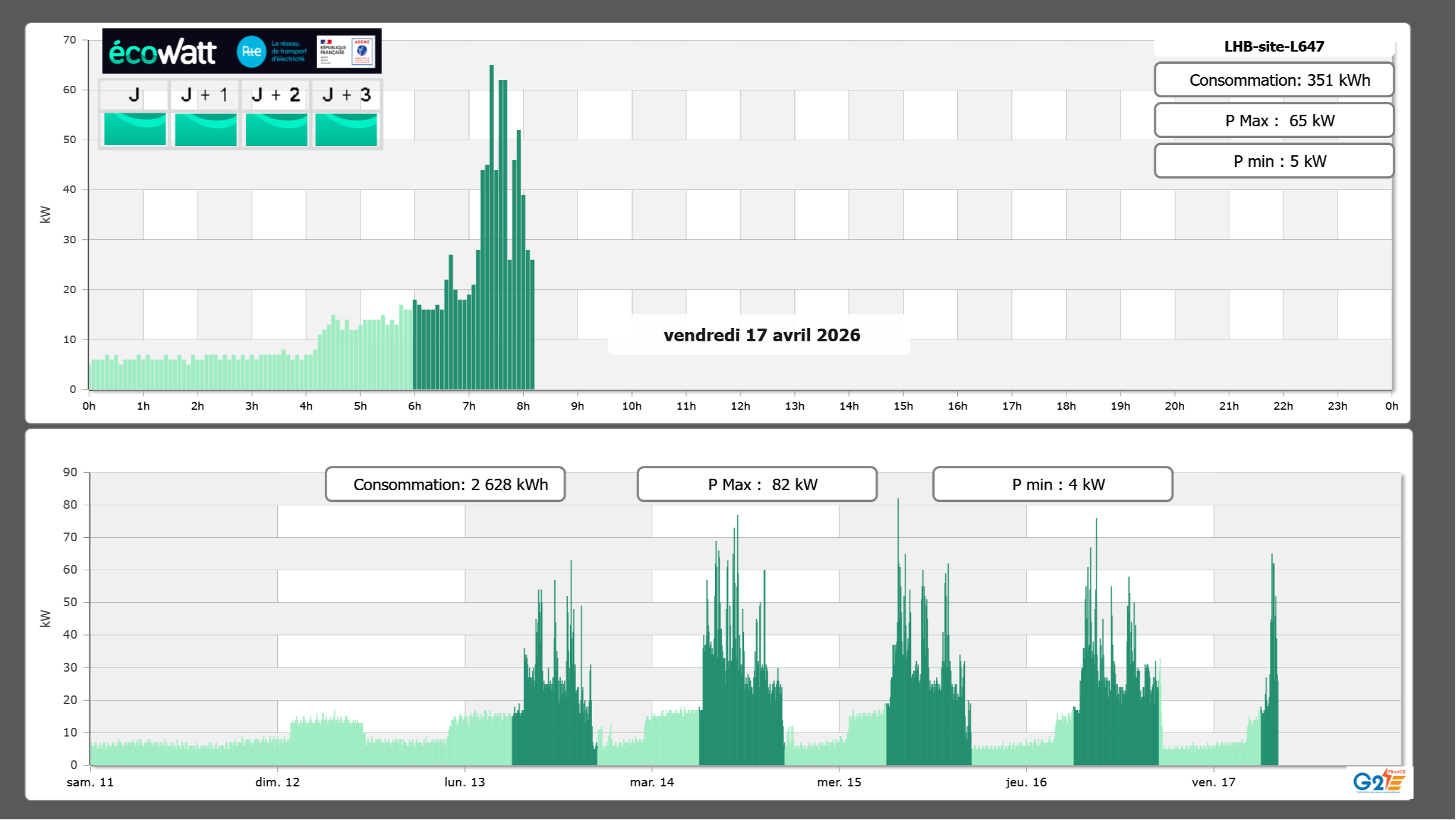The height and width of the screenshot is (820, 1456).
Task: Click the vendredi 17 avril 2026 date label
Action: [x=761, y=335]
